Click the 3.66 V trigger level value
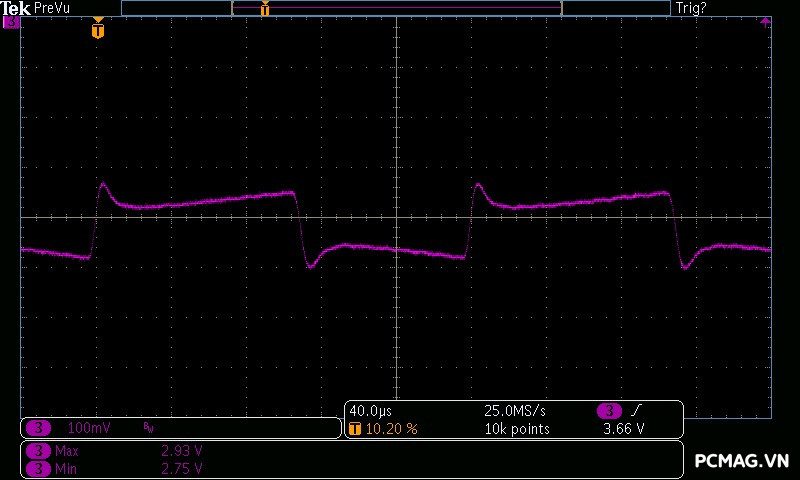 (x=623, y=429)
